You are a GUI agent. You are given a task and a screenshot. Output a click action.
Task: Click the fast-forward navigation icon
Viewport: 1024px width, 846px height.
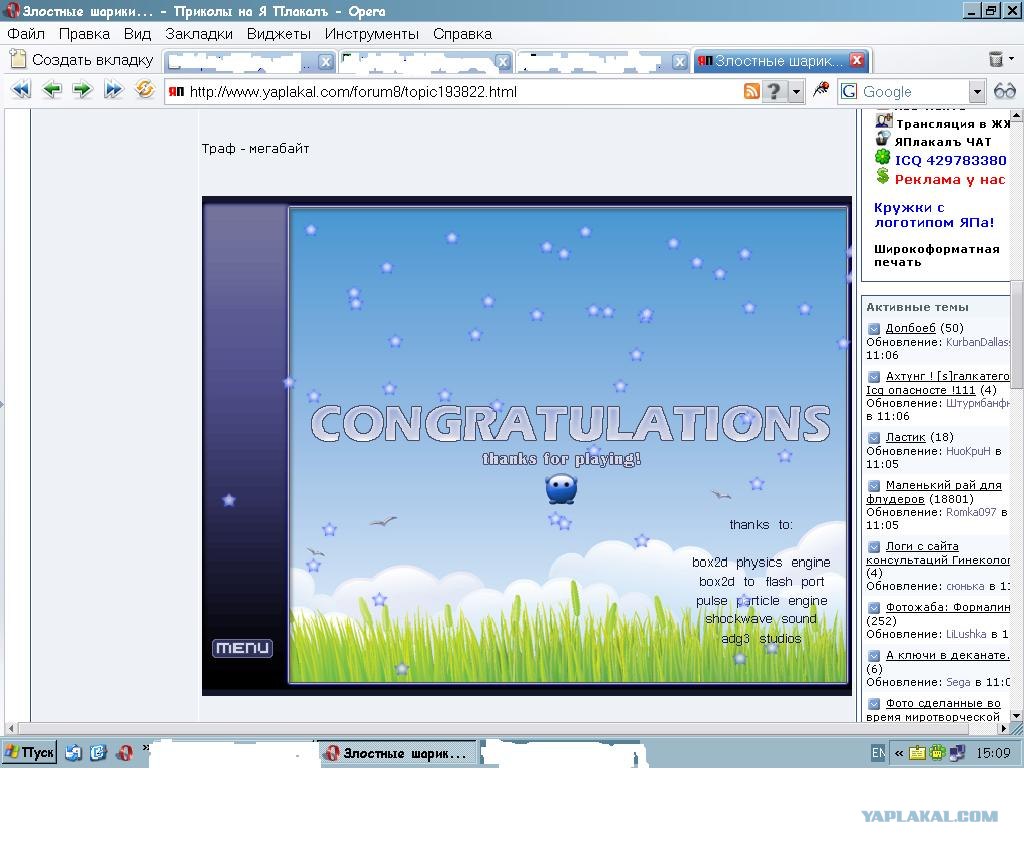click(x=113, y=89)
